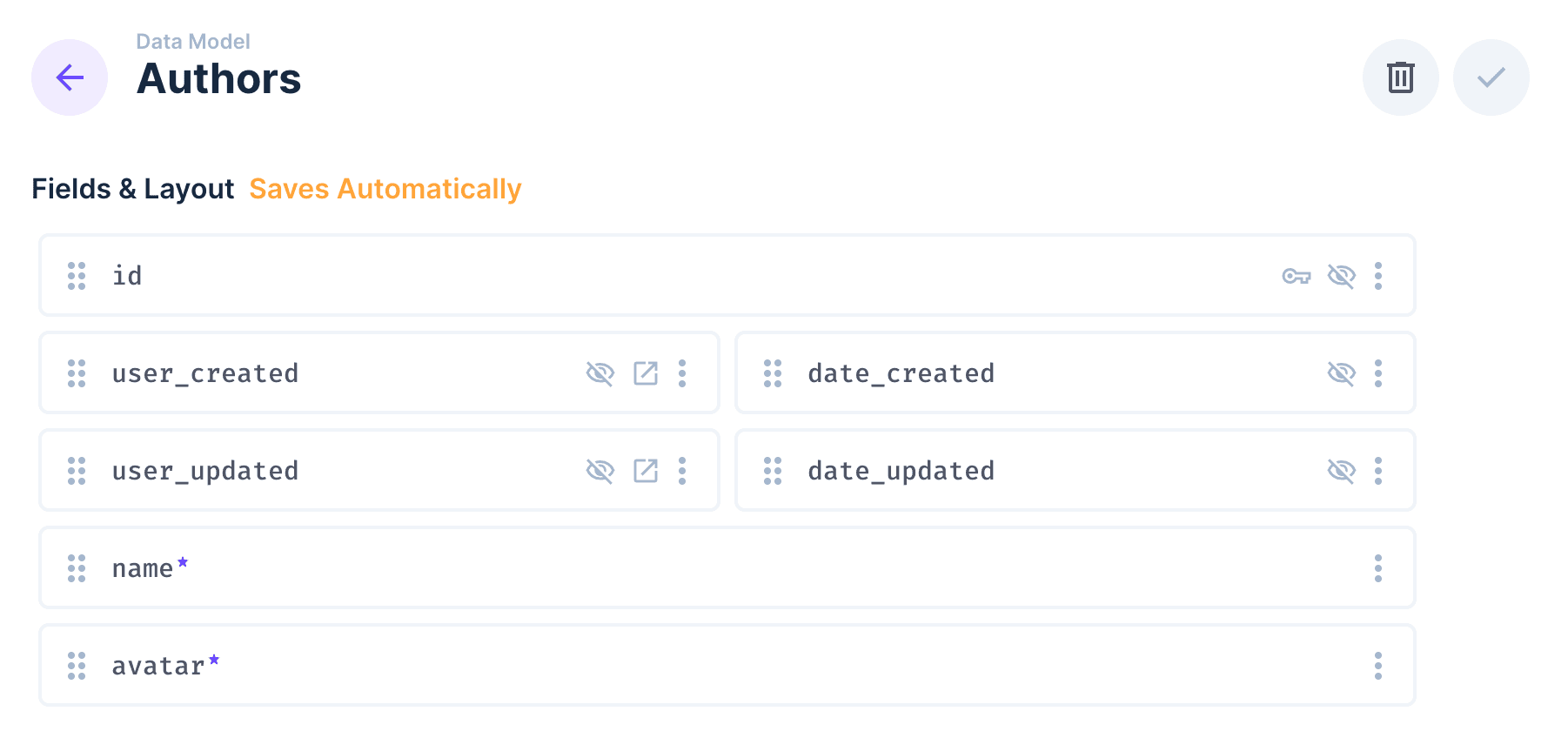Toggle hidden eye icon on user_created

[600, 373]
